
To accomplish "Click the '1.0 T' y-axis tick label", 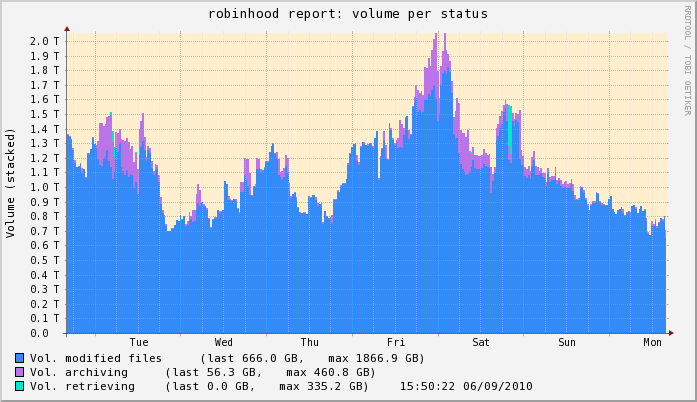I will [45, 187].
